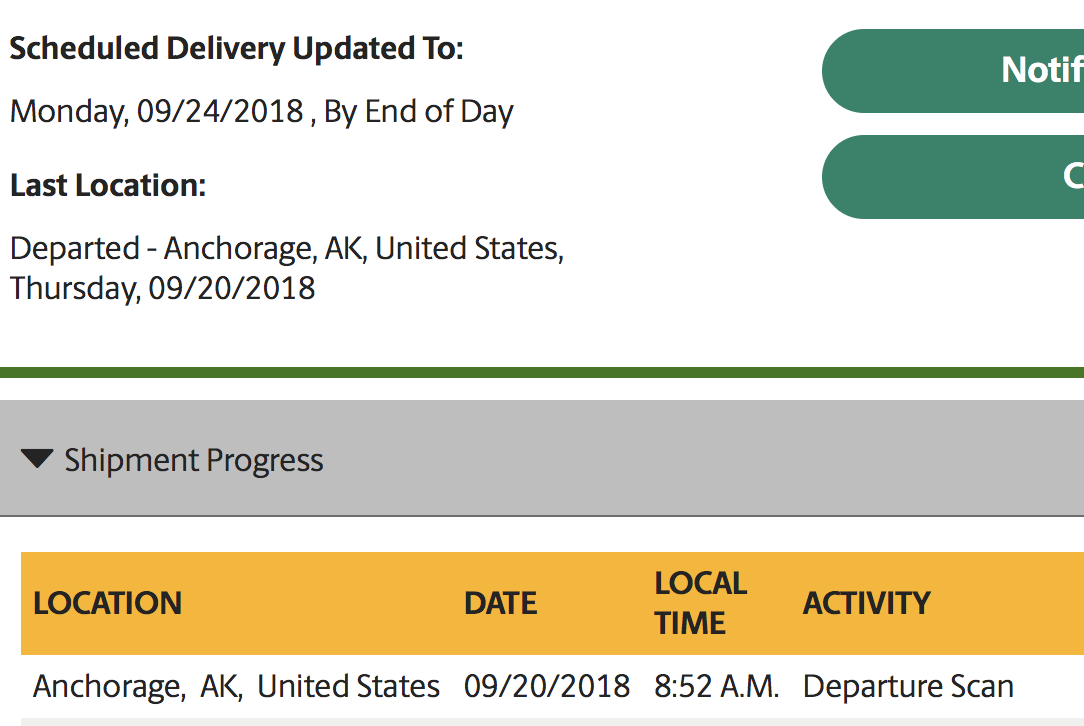
Task: Click the Last Location label
Action: [107, 185]
